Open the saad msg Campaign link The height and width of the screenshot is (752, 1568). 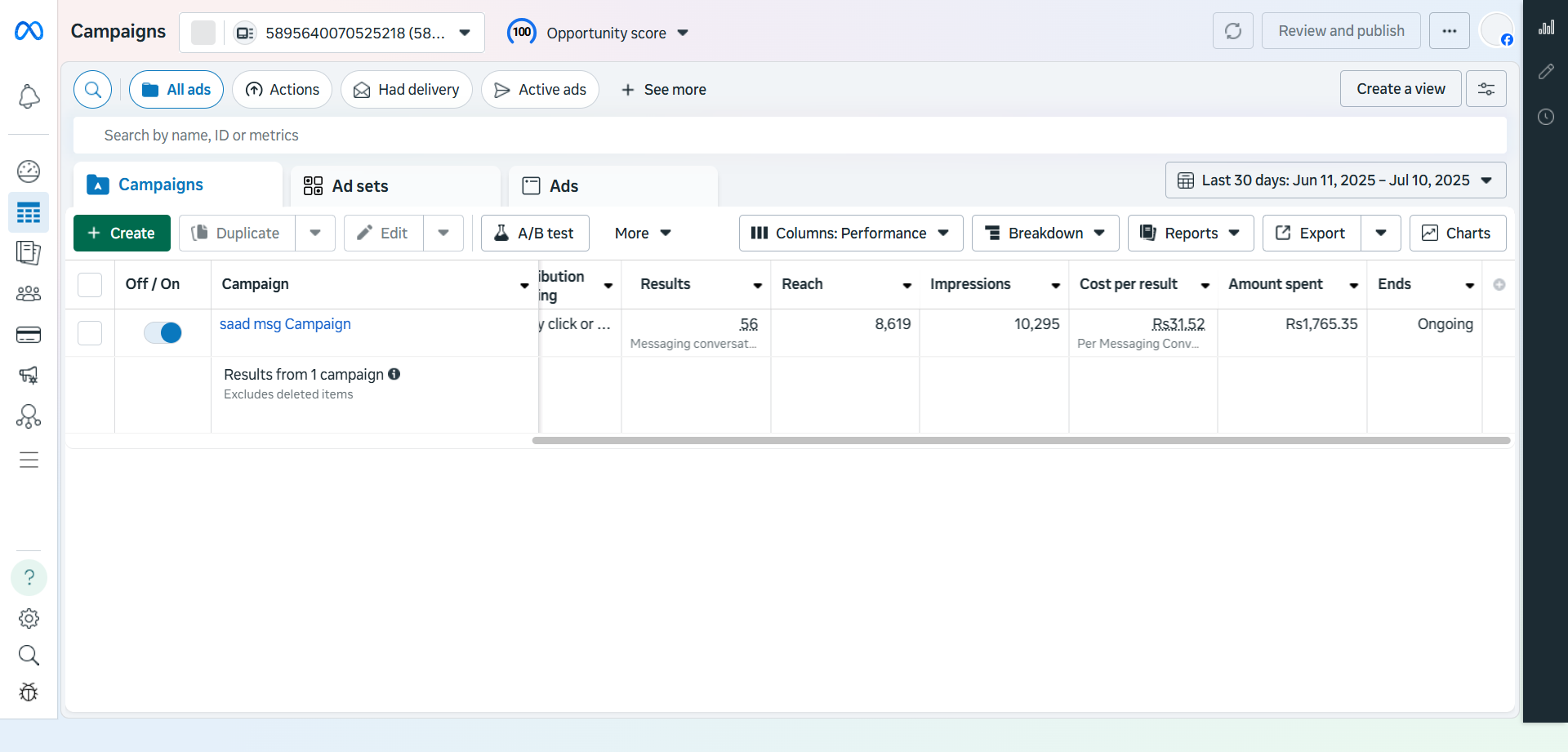coord(285,324)
